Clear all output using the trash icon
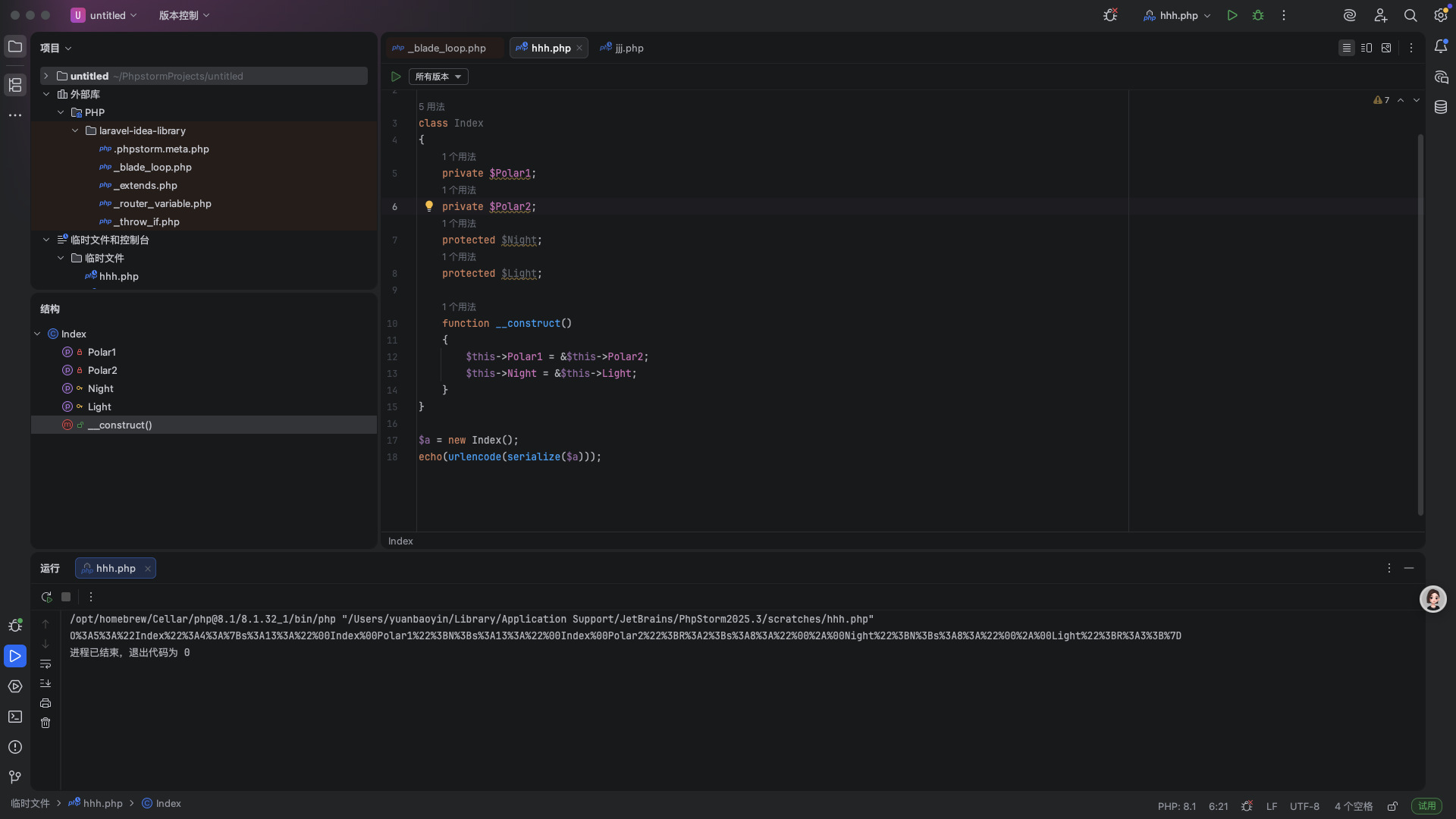Viewport: 1456px width, 819px height. click(45, 723)
